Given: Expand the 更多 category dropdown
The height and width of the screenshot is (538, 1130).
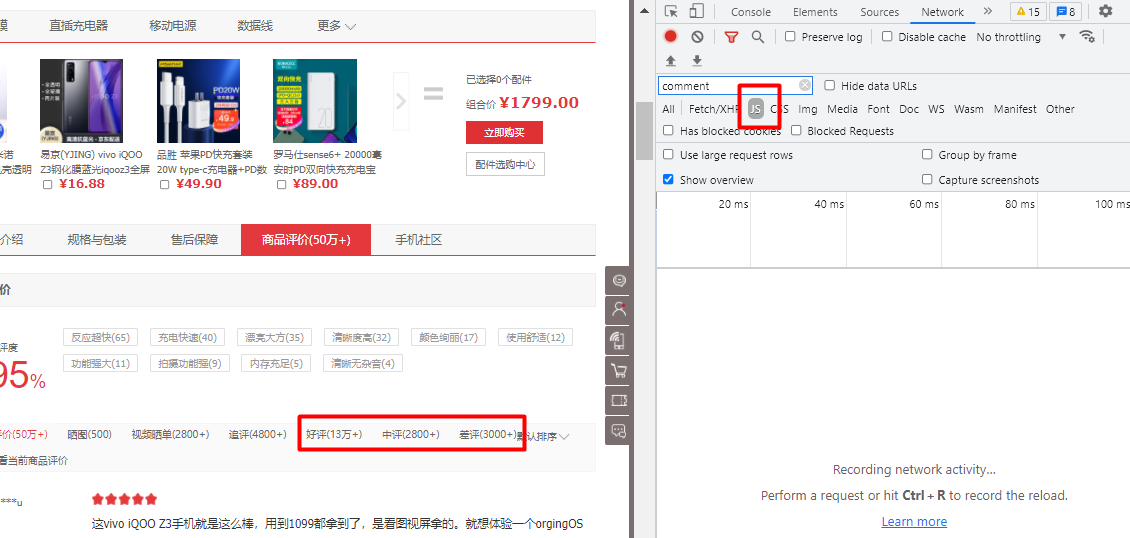Looking at the screenshot, I should coord(337,26).
